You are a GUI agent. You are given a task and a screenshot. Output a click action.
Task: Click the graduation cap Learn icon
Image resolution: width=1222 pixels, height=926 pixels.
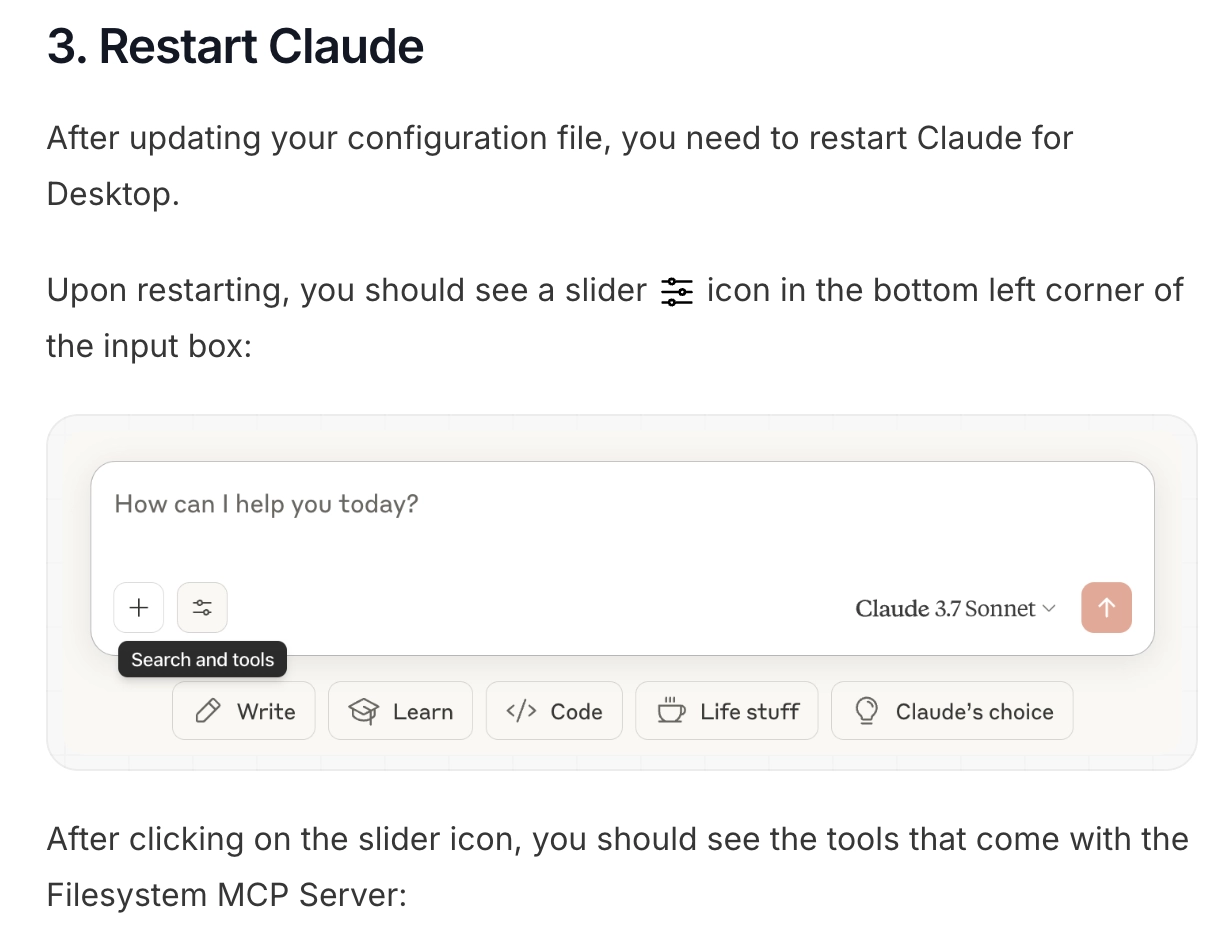click(x=363, y=711)
